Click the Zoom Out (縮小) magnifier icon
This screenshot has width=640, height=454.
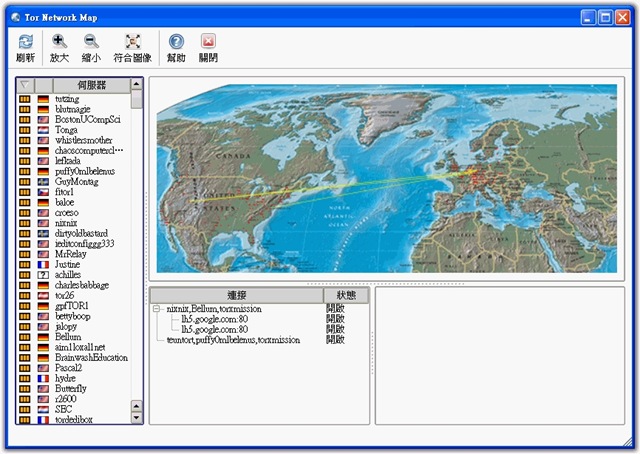click(x=91, y=42)
